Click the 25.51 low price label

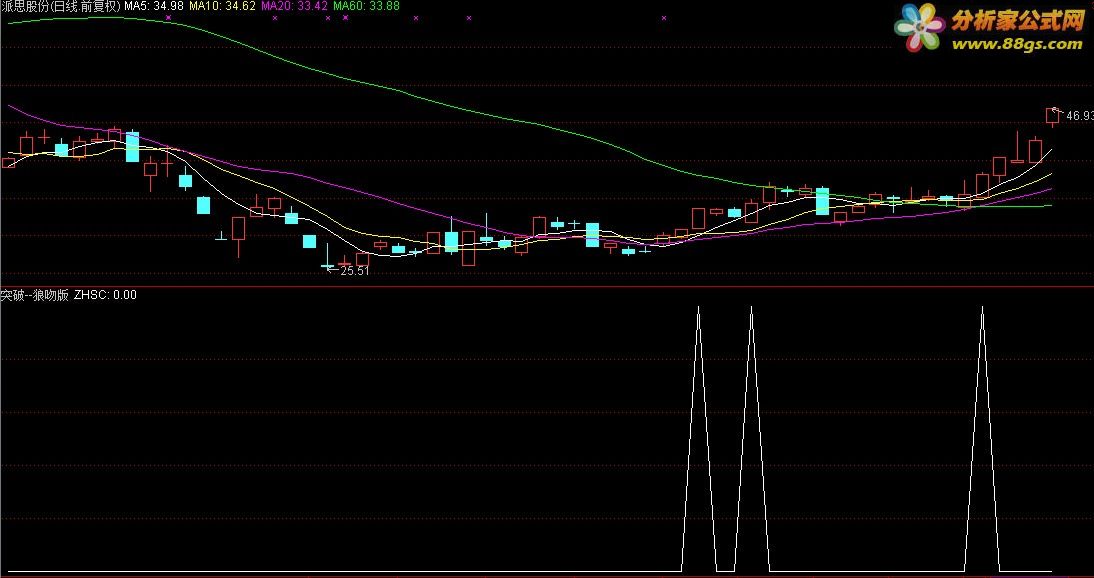tap(354, 271)
